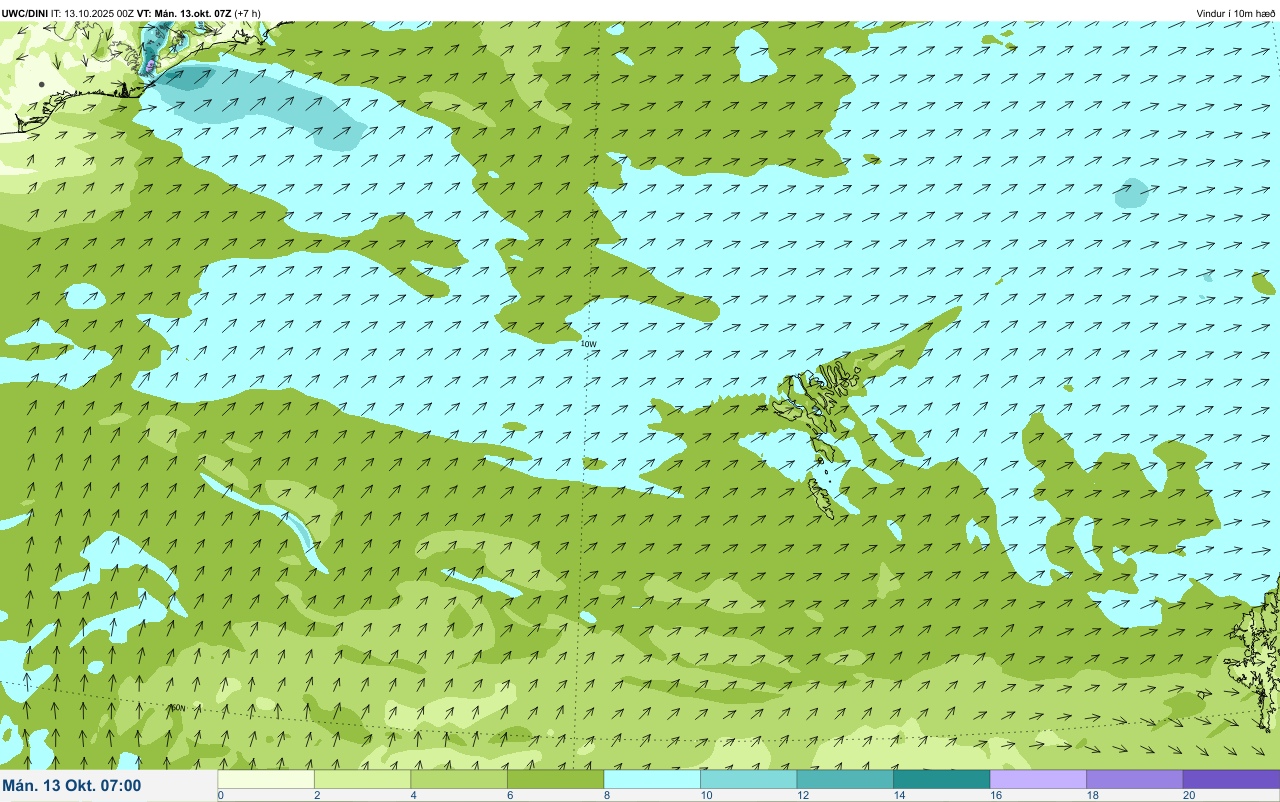
Task: Click the 12–14 m/s teal legend swatch
Action: tap(845, 779)
